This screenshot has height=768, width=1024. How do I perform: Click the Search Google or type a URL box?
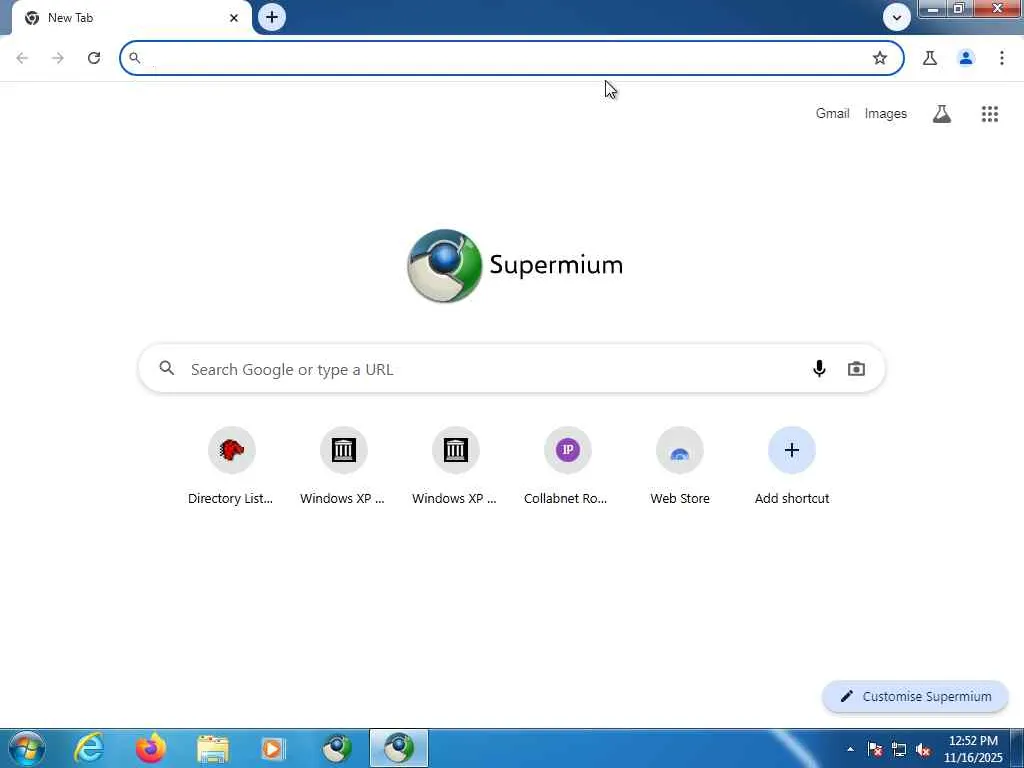(x=511, y=369)
